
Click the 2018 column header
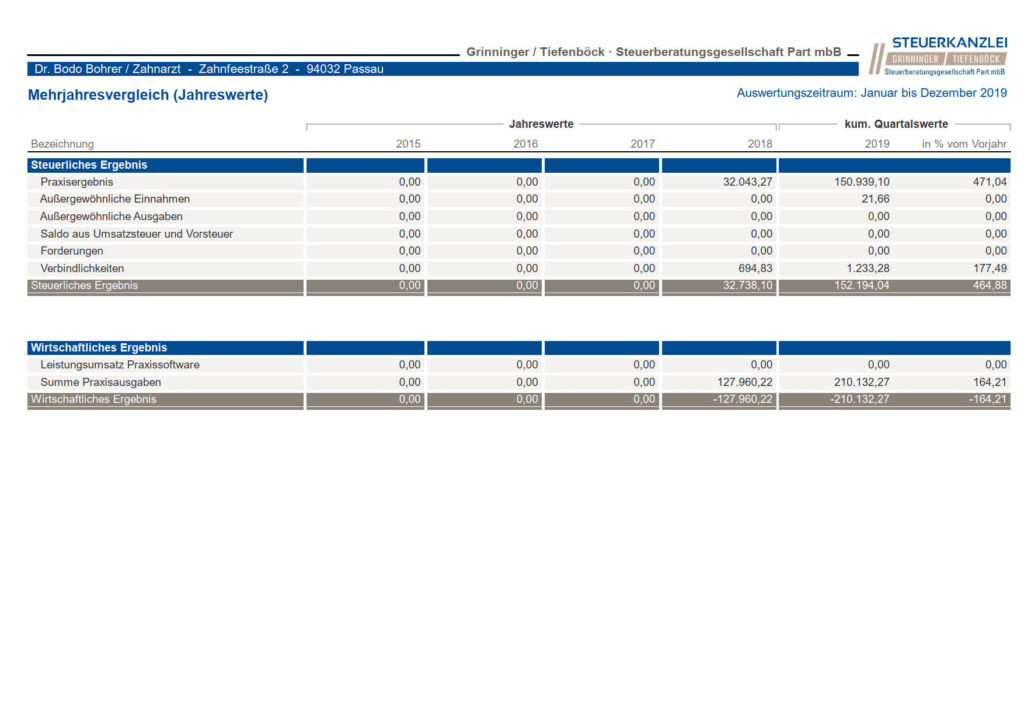pos(760,144)
